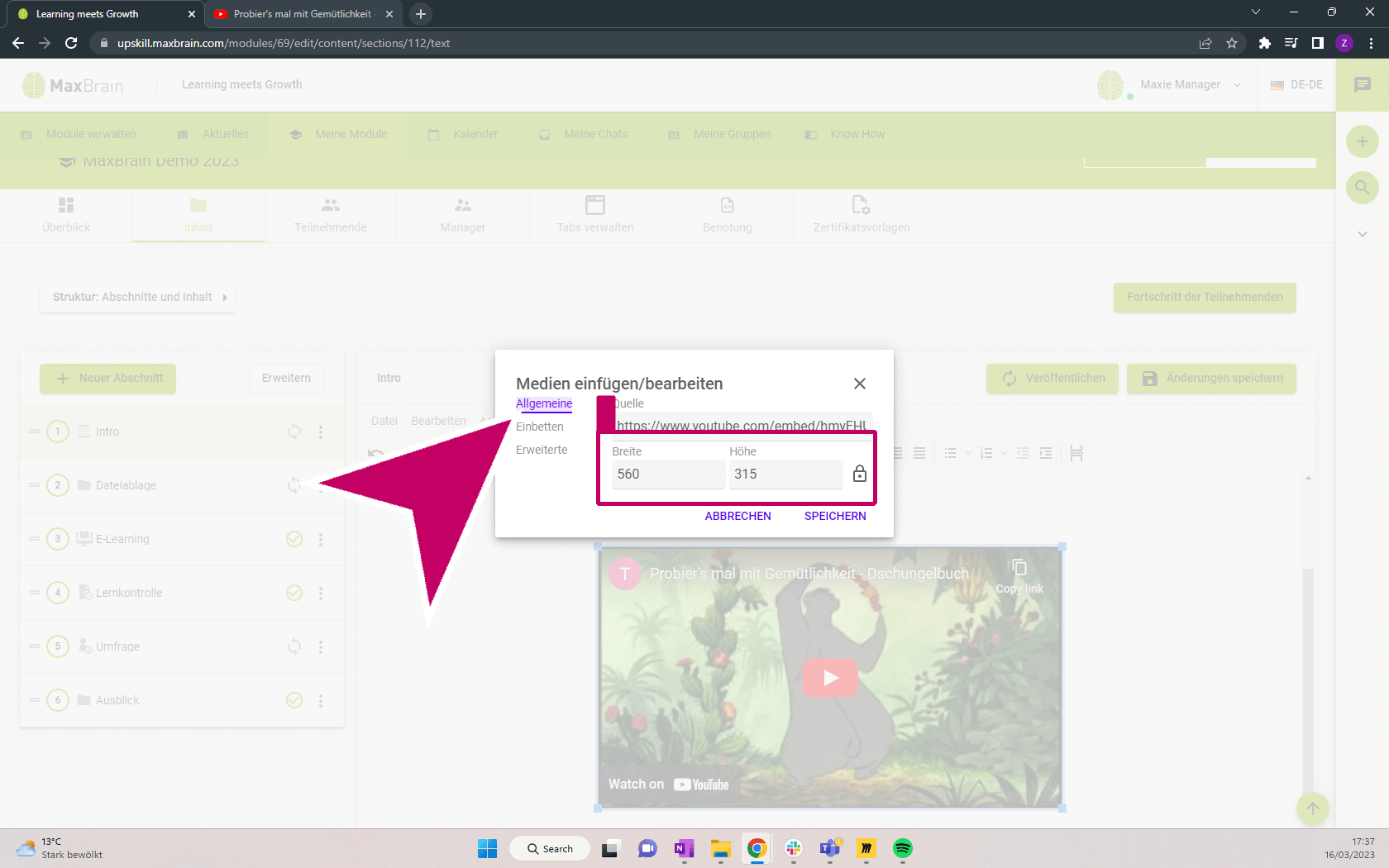Select the Dateiablage section row
This screenshot has height=868, width=1389.
(x=182, y=485)
